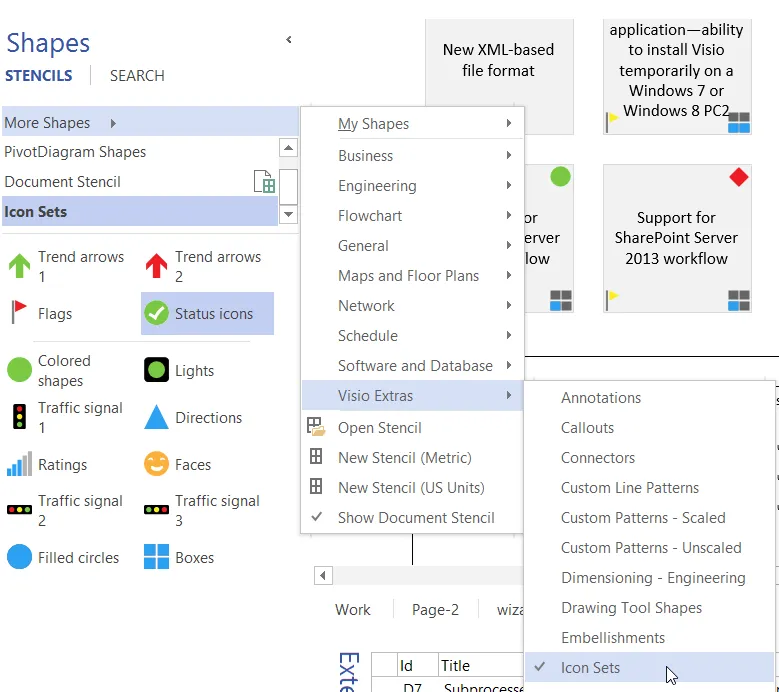
Task: Select Document Stencil in list
Action: click(139, 181)
